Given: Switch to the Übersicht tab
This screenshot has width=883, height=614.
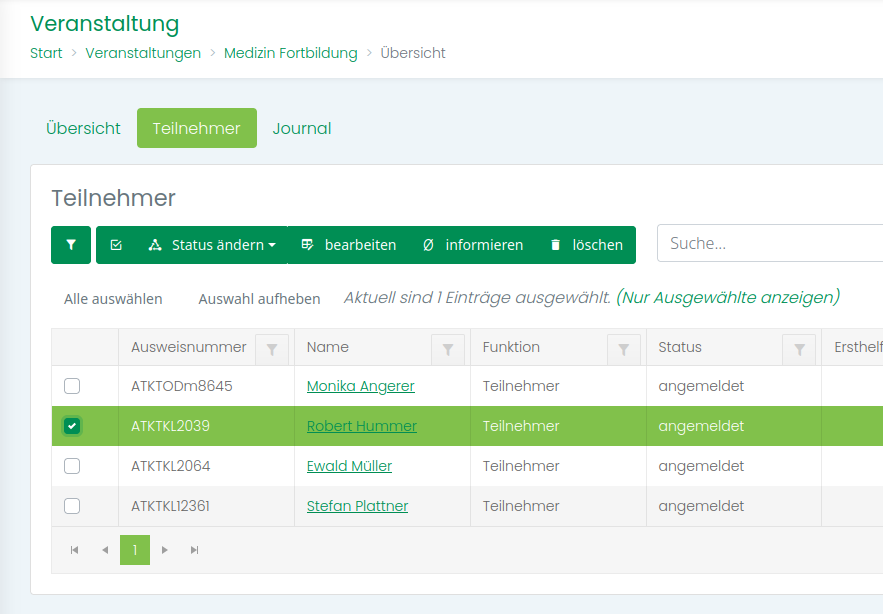Looking at the screenshot, I should 83,128.
